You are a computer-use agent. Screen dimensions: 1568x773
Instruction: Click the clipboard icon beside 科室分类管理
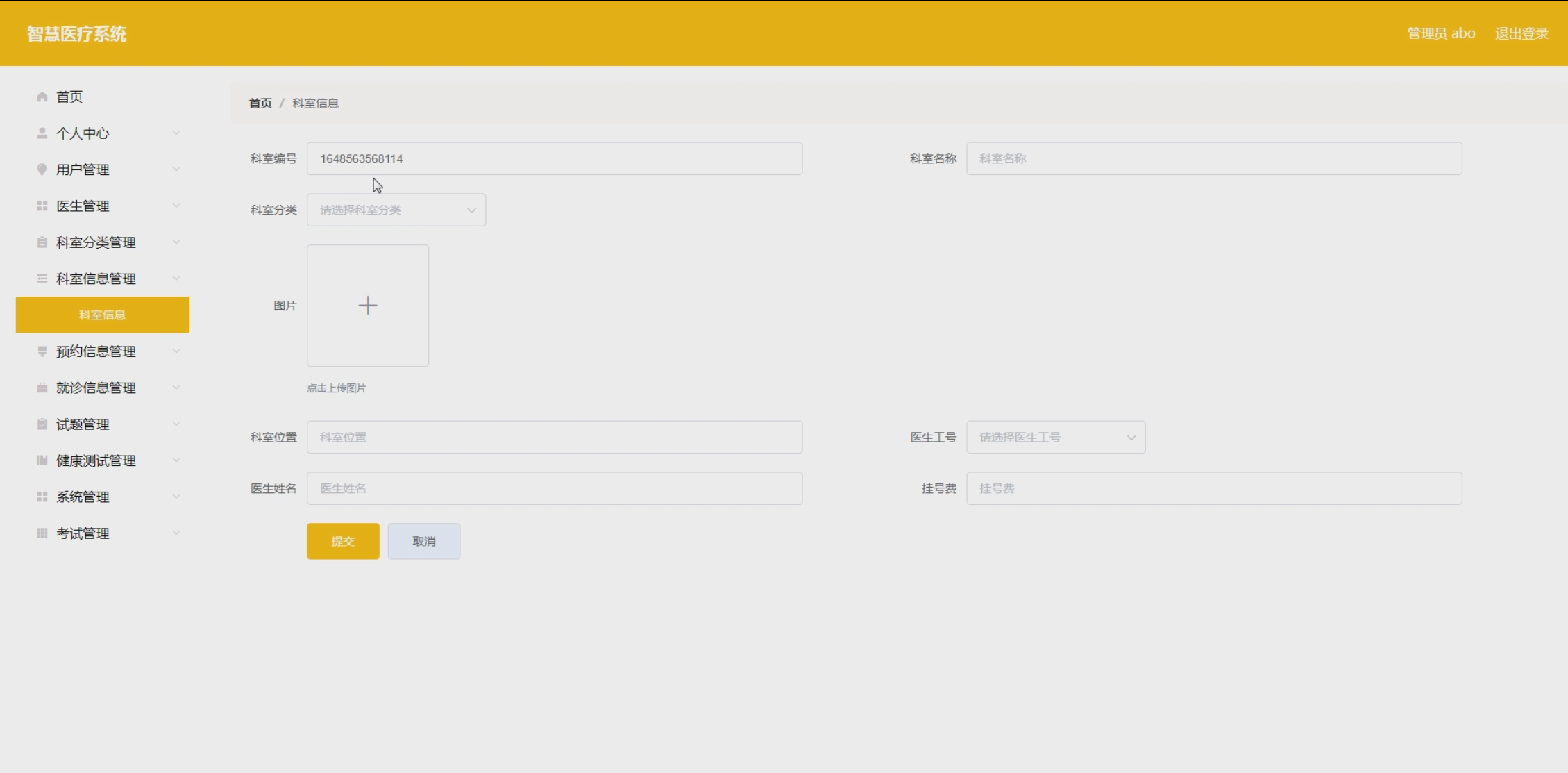[42, 242]
